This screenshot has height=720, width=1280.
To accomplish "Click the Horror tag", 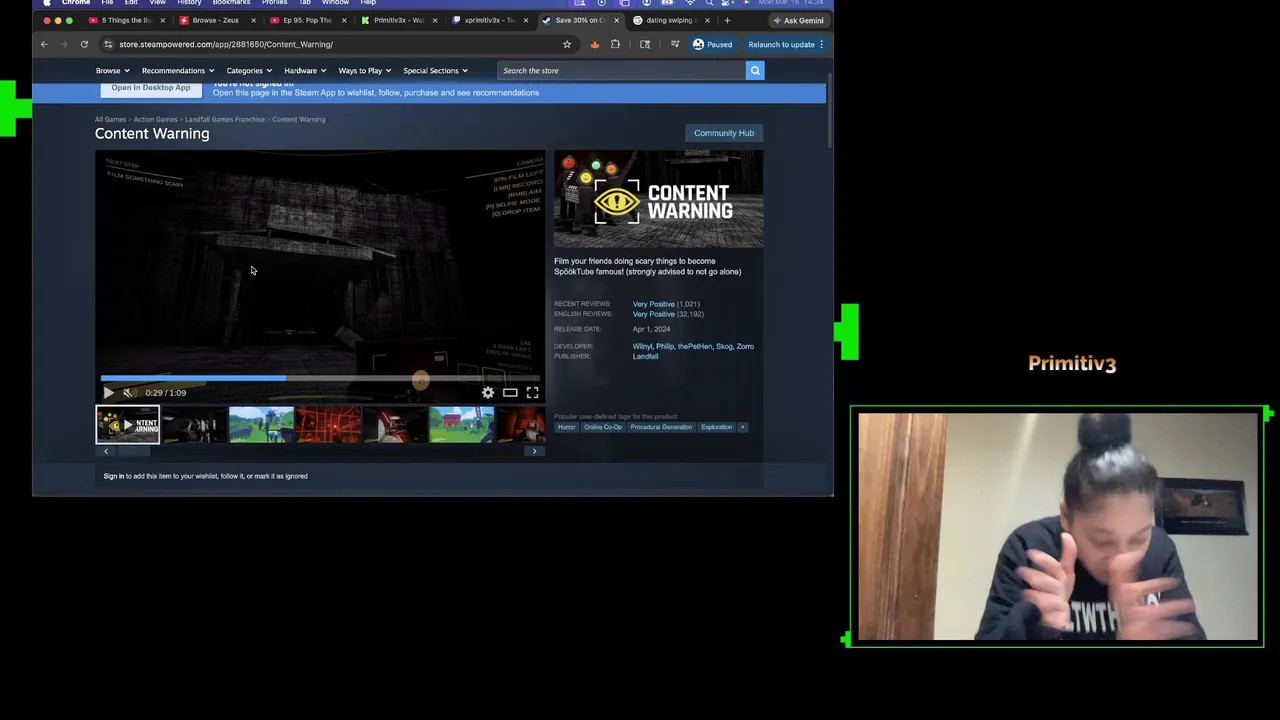I will tap(567, 427).
